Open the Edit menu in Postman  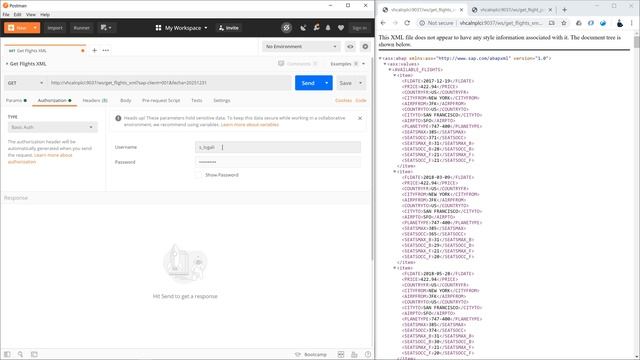click(x=18, y=14)
